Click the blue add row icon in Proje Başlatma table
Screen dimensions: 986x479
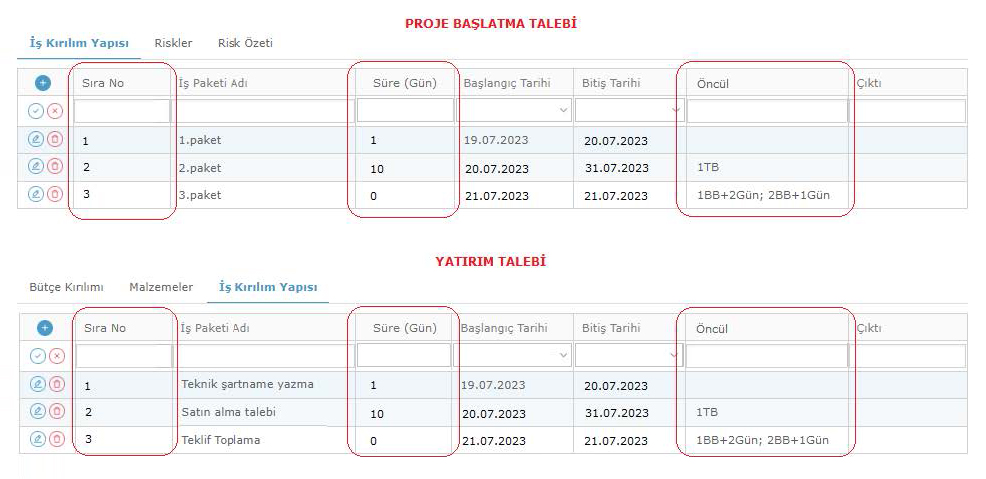pyautogui.click(x=43, y=83)
